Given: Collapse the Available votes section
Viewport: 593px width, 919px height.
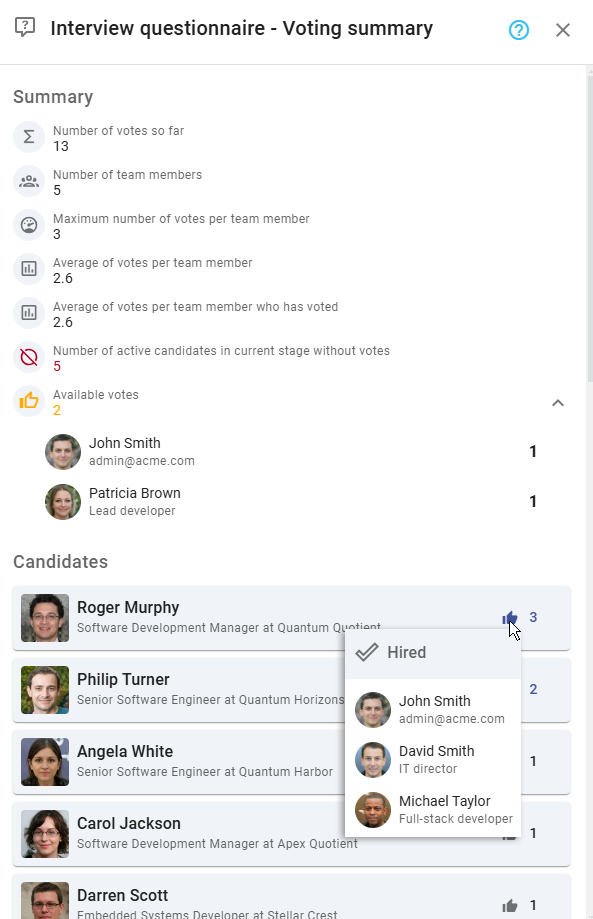Looking at the screenshot, I should coord(558,403).
